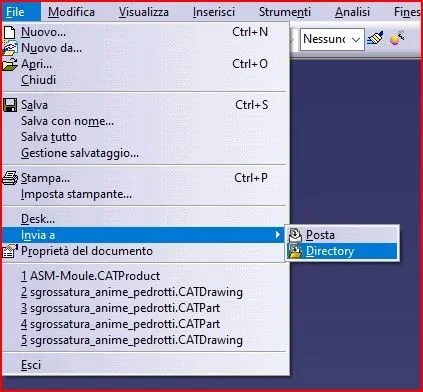Click the paintbrush toolbar icon
Image resolution: width=423 pixels, height=392 pixels.
click(375, 39)
